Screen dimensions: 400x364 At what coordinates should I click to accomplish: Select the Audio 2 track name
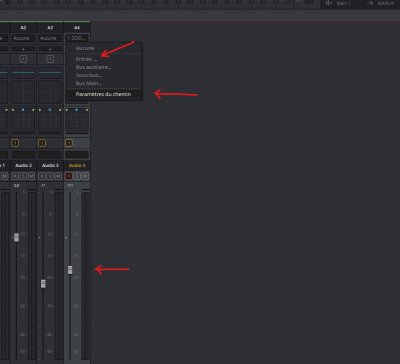23,165
